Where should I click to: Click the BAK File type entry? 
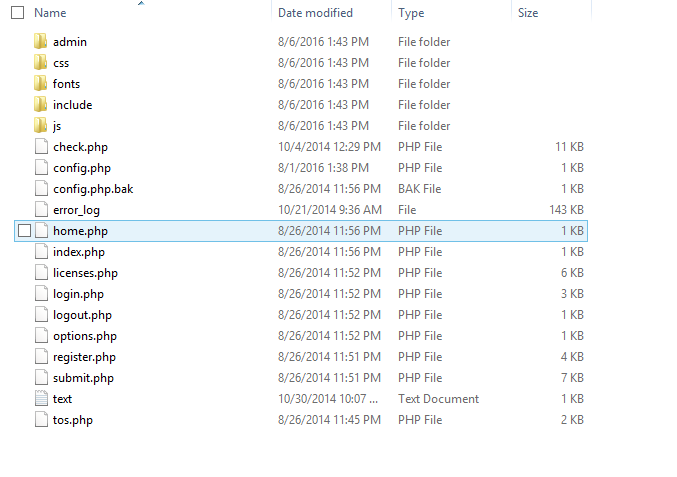click(x=420, y=189)
